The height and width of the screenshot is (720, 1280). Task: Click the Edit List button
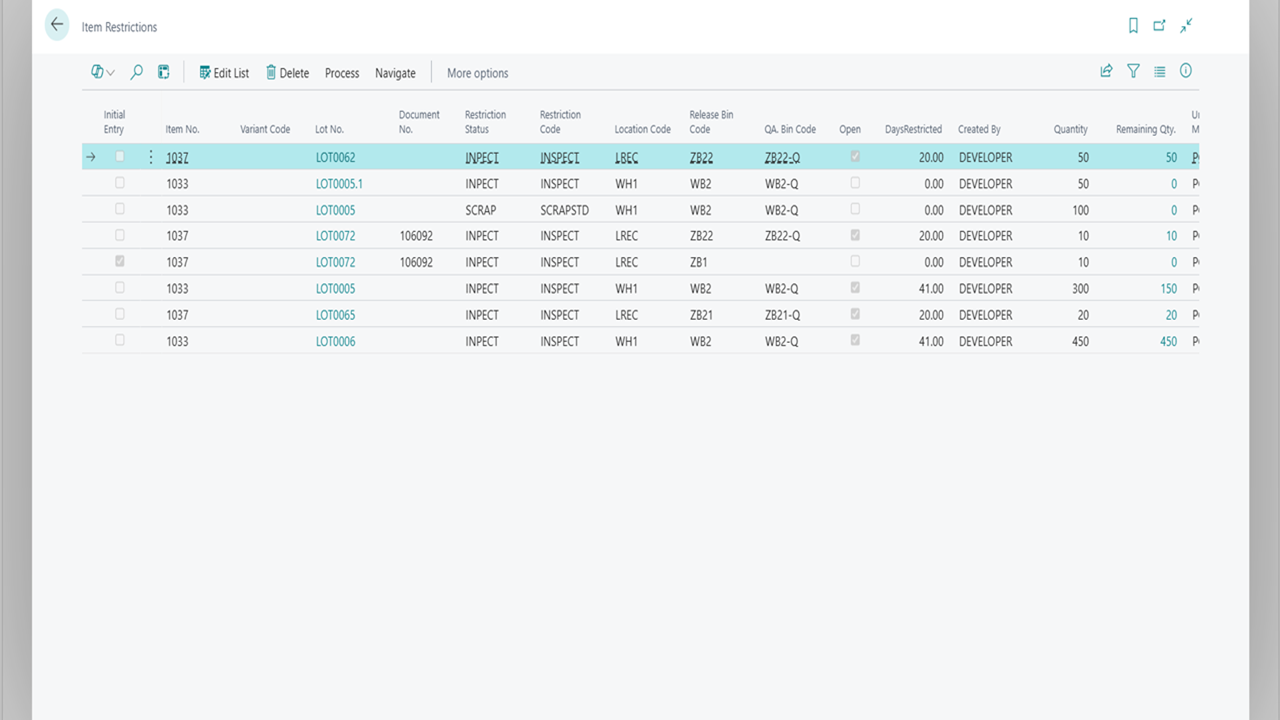click(224, 73)
